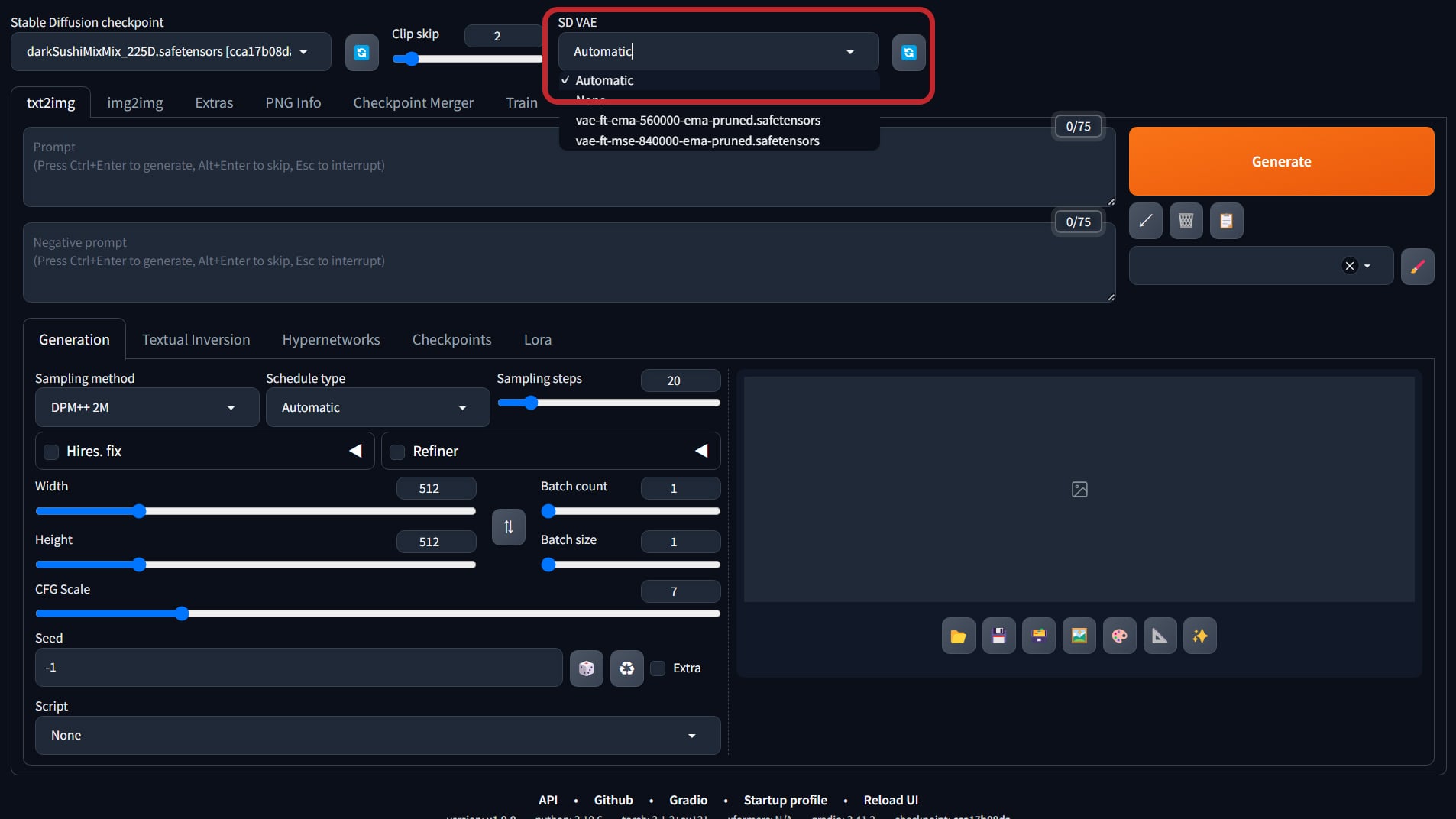
Task: Reuse last seed with recycle icon
Action: [x=626, y=668]
